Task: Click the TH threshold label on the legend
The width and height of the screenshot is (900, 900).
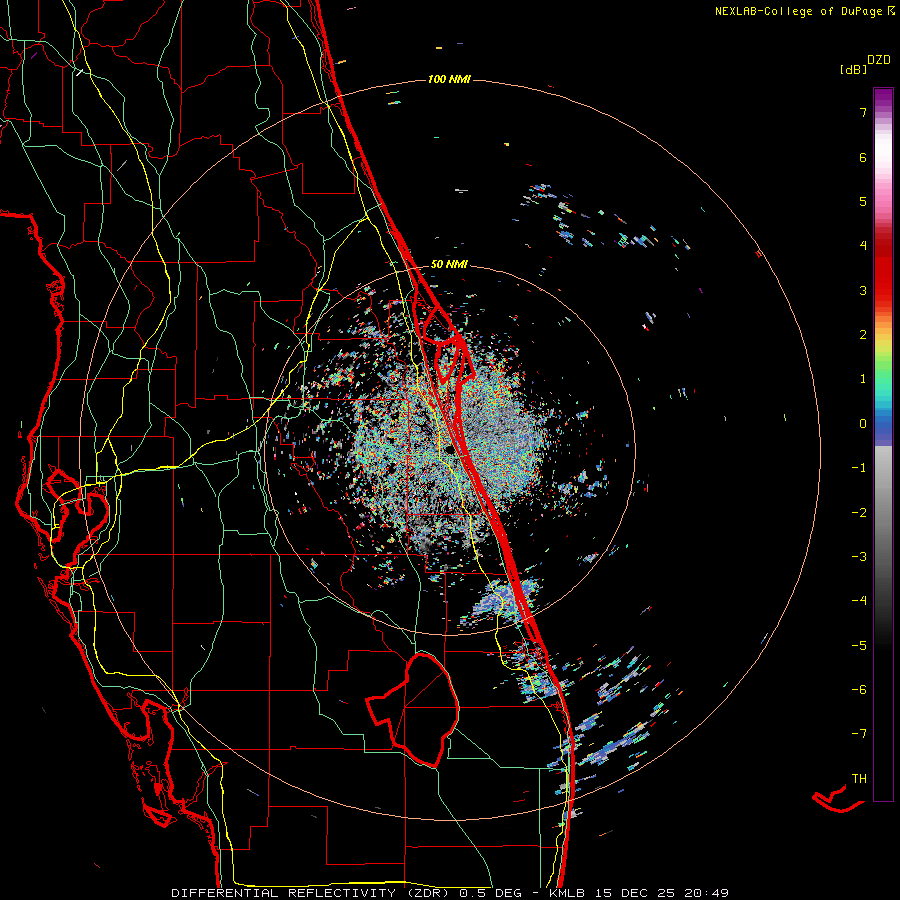Action: pos(859,779)
